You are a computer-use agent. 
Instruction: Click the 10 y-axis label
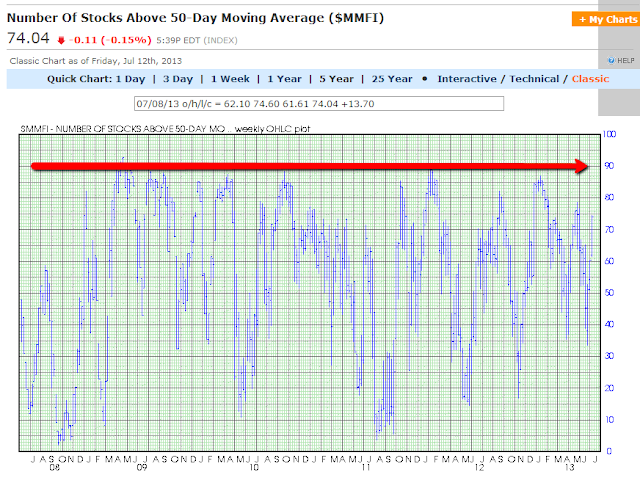609,419
